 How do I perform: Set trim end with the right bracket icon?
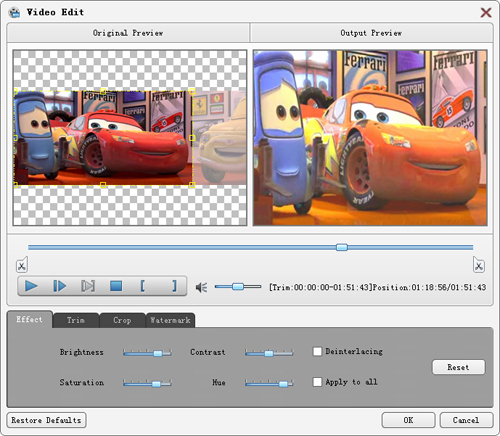174,286
